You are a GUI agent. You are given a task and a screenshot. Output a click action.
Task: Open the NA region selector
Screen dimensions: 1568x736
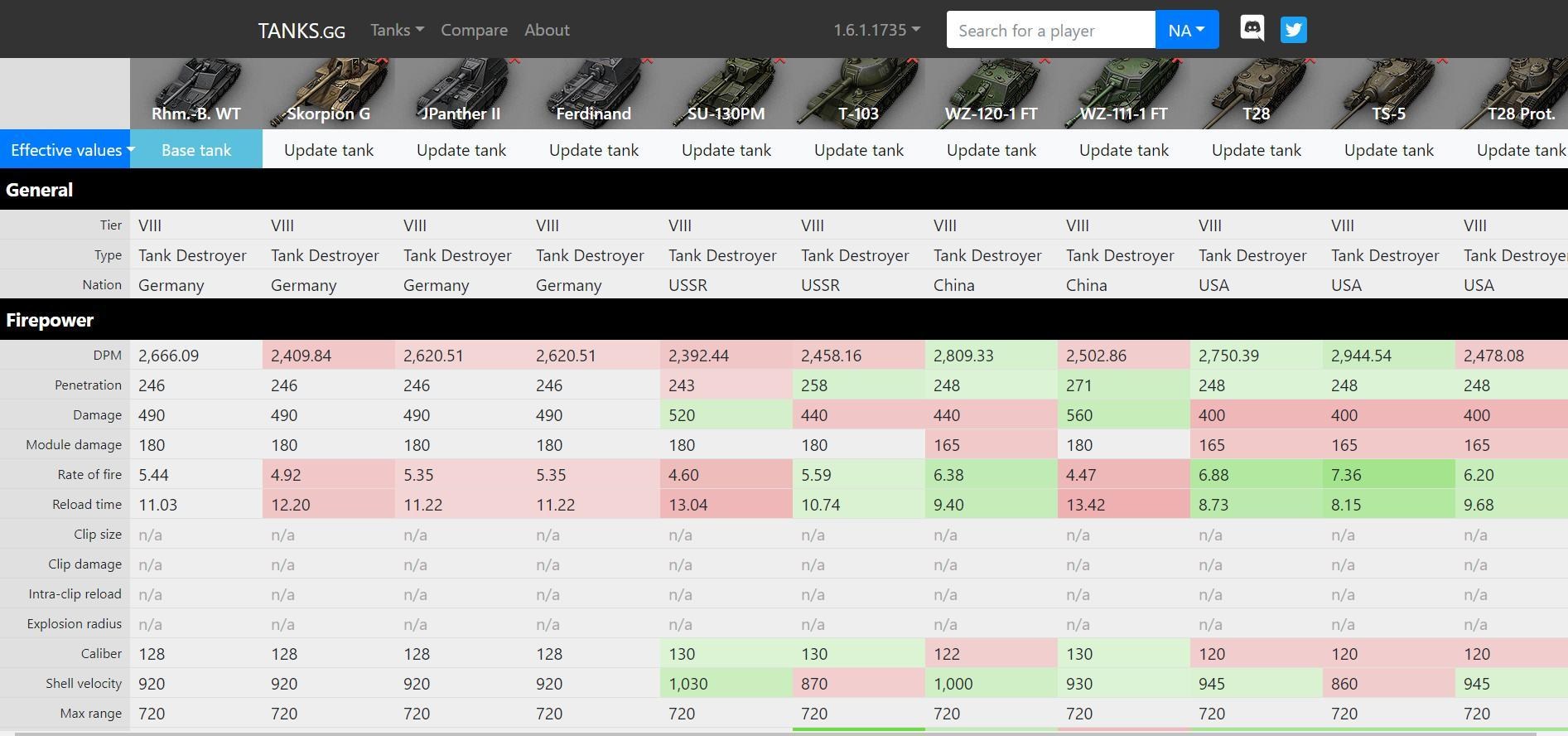(x=1186, y=30)
